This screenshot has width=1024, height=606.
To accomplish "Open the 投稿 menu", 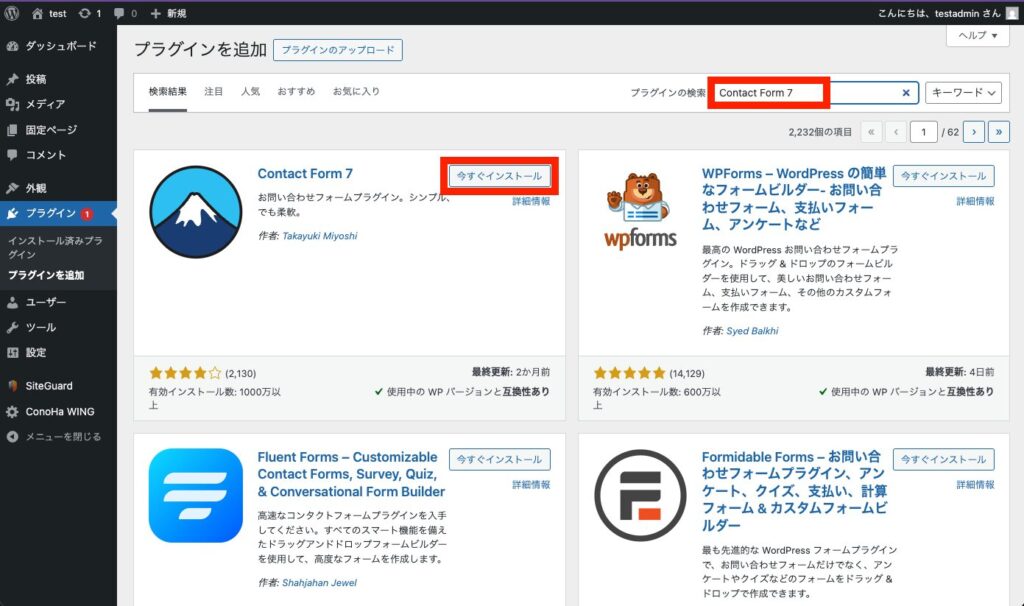I will (58, 79).
